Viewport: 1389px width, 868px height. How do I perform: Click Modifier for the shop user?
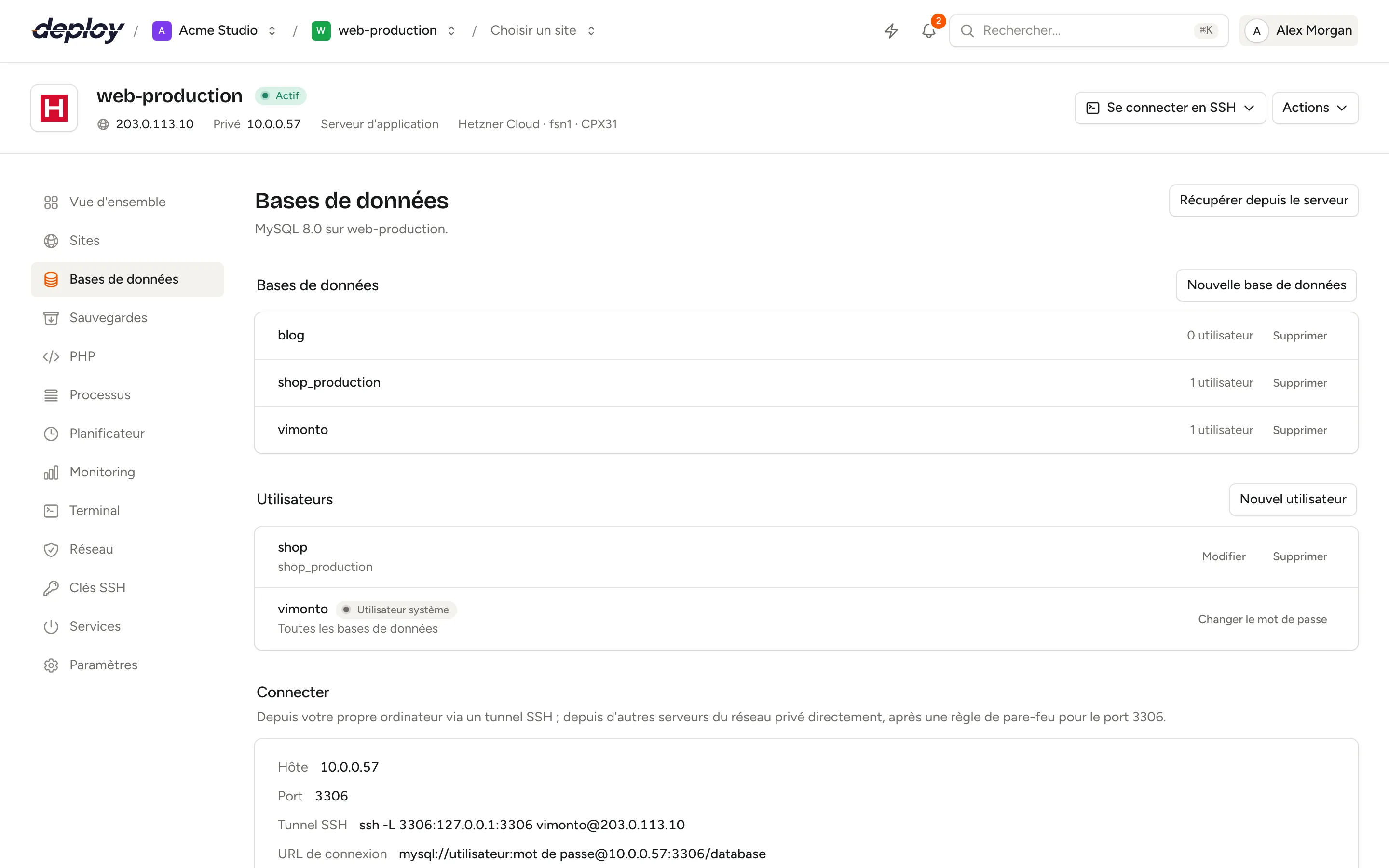(x=1224, y=556)
